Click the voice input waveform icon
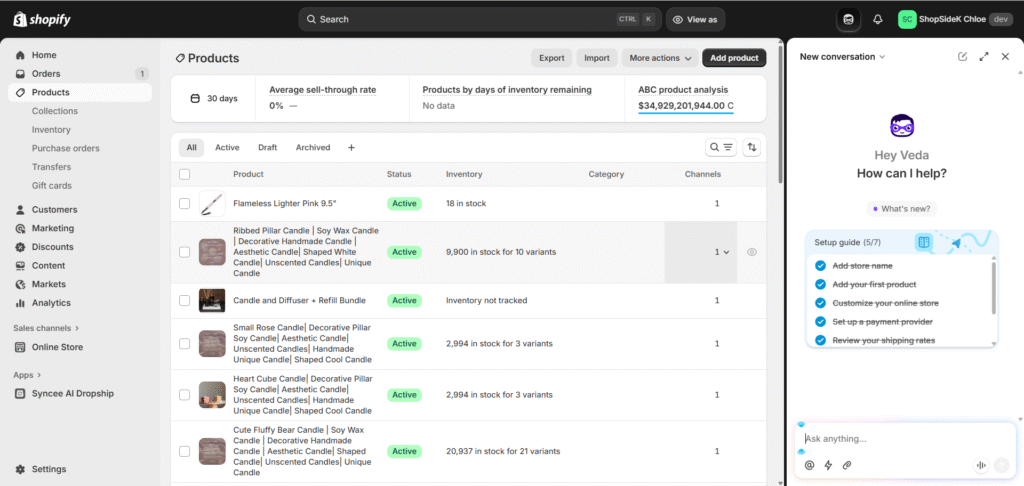The image size is (1024, 486). [981, 465]
